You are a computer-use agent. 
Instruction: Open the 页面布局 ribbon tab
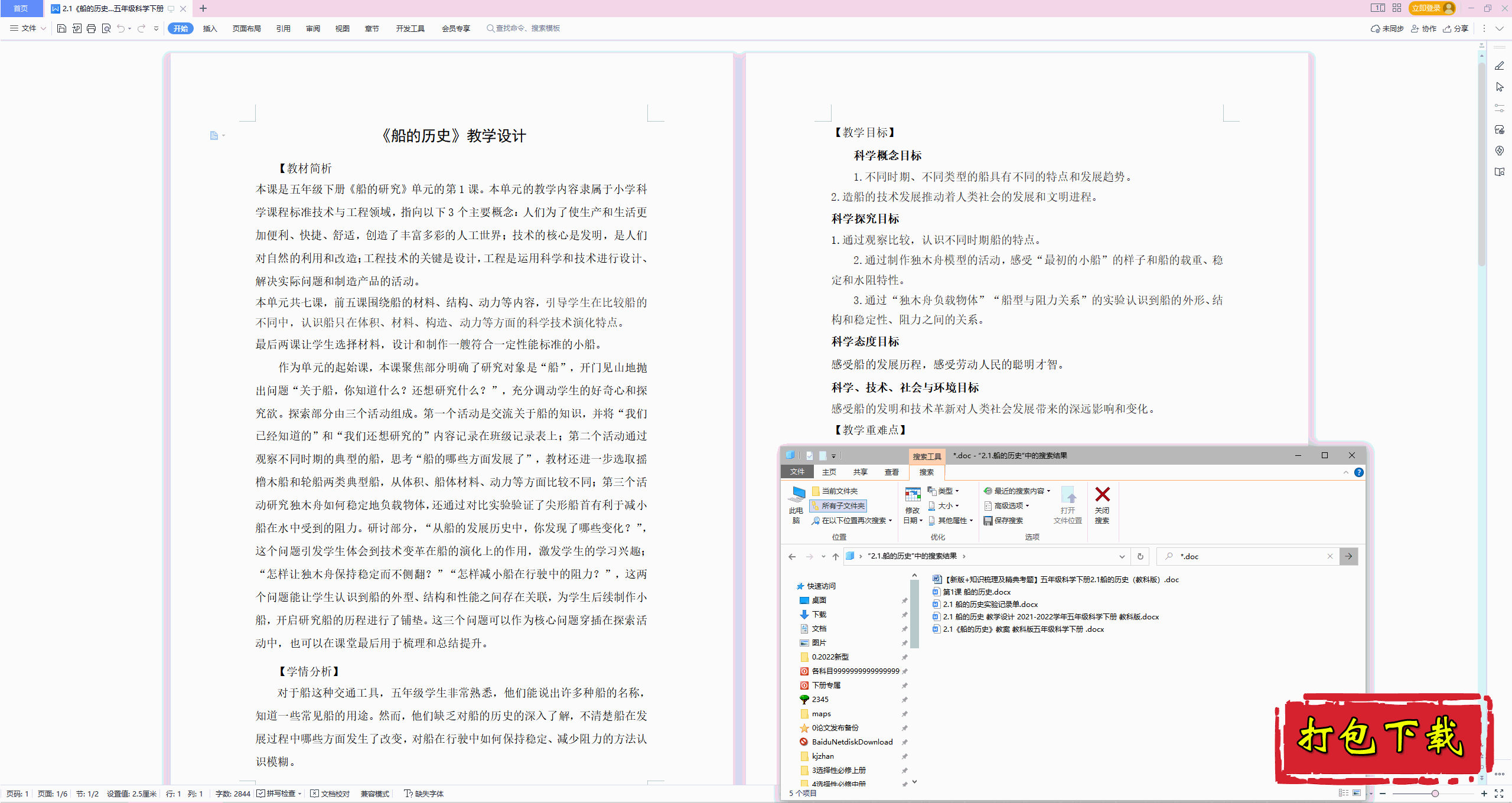click(x=247, y=28)
